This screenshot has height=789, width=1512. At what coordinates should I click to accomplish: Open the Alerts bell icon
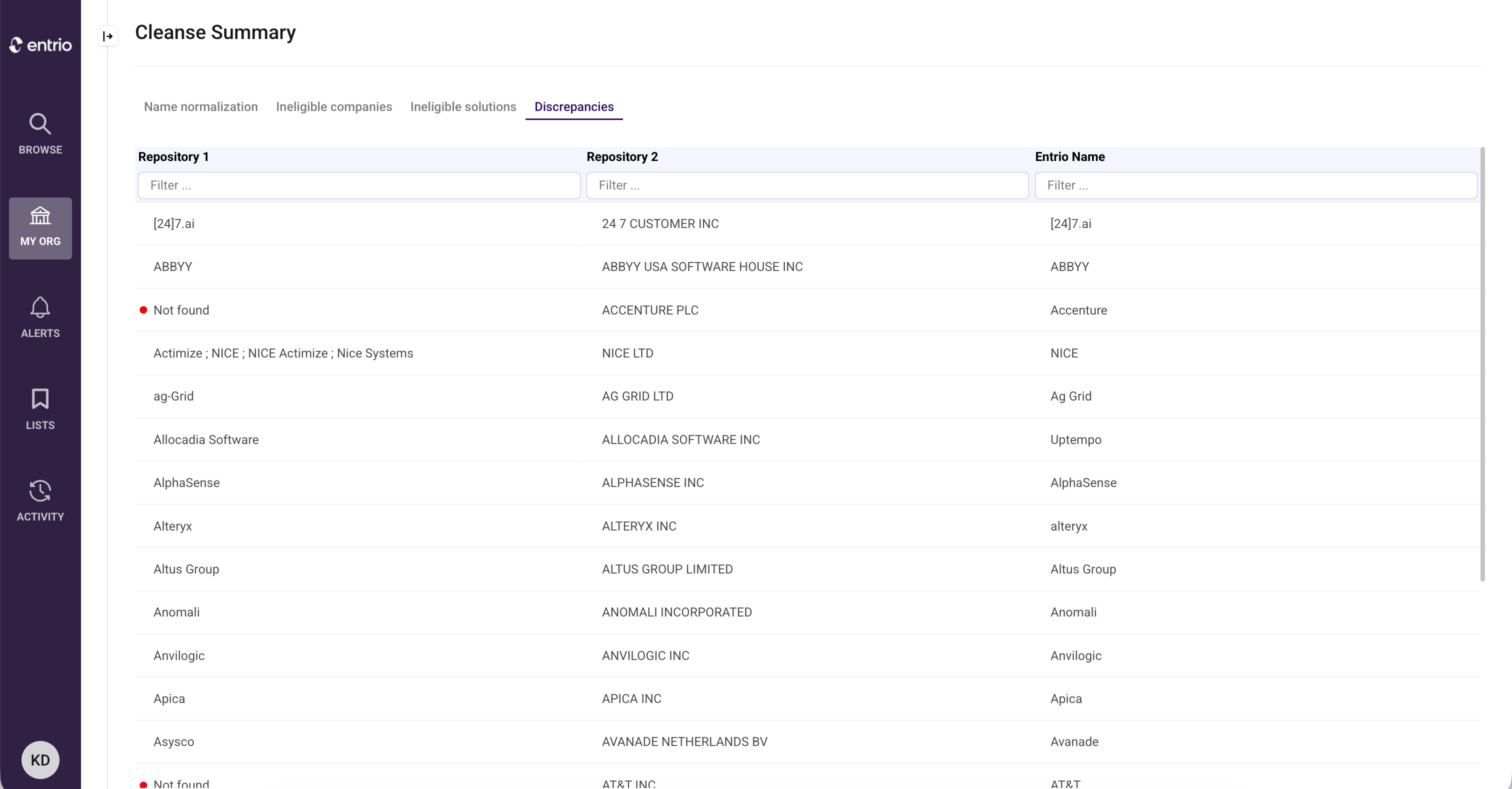[x=40, y=307]
